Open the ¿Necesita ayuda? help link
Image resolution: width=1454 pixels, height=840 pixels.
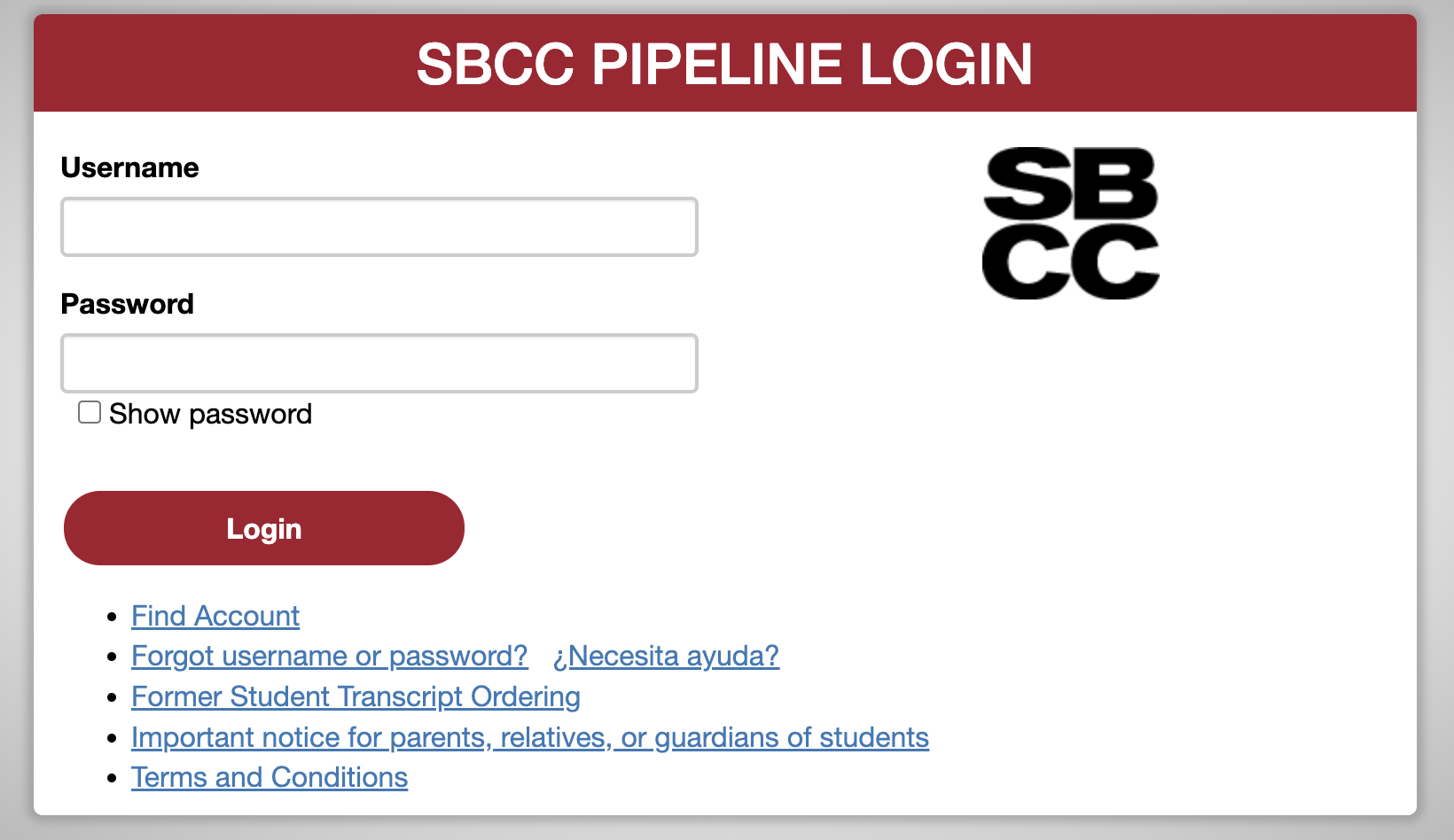(666, 656)
